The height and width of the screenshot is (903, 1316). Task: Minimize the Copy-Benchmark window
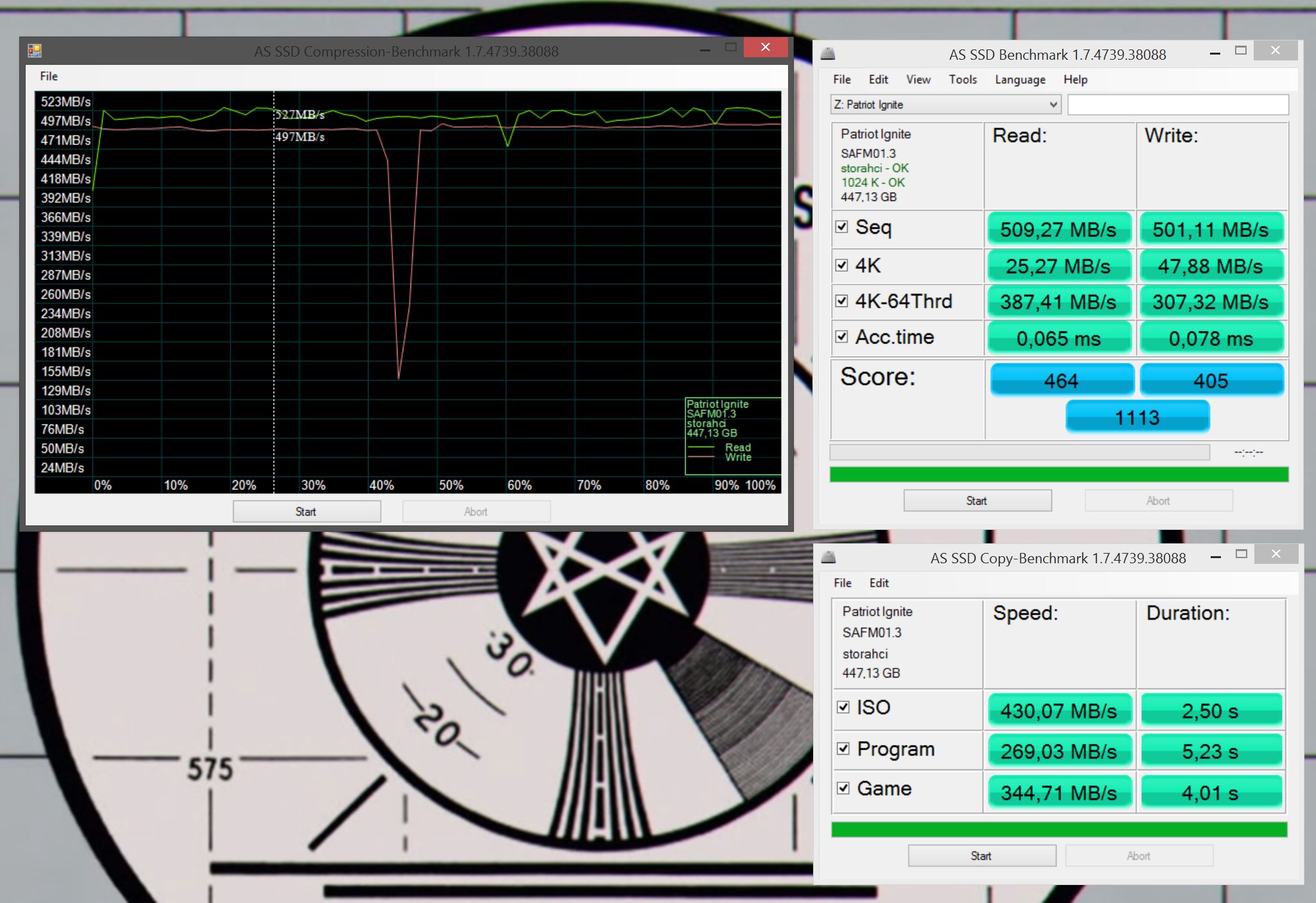[1215, 557]
